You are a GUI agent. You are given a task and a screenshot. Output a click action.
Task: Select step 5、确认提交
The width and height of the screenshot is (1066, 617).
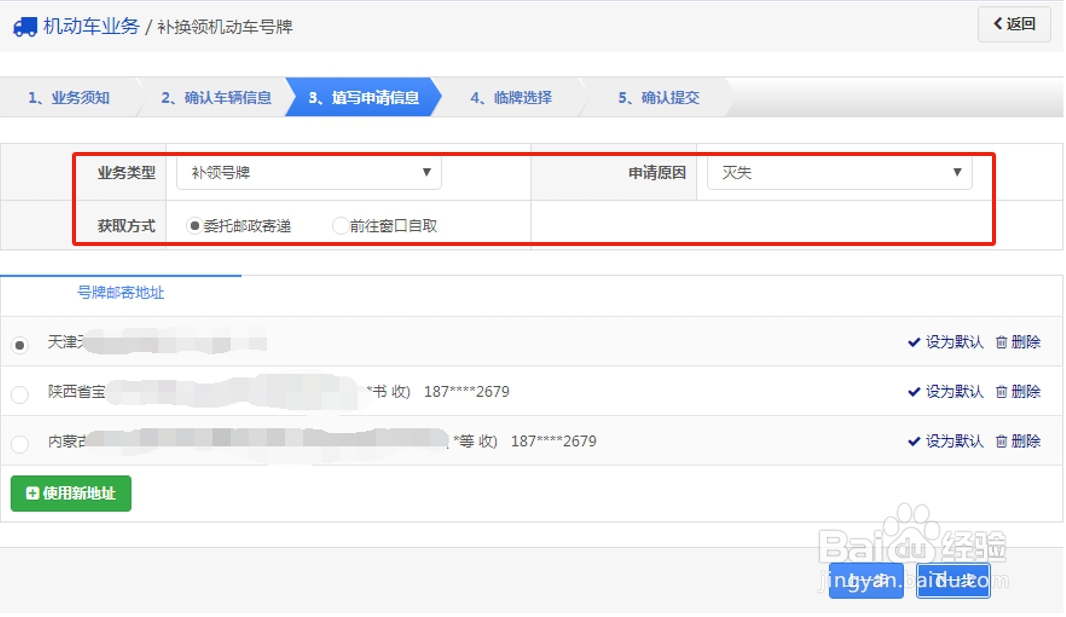click(659, 98)
